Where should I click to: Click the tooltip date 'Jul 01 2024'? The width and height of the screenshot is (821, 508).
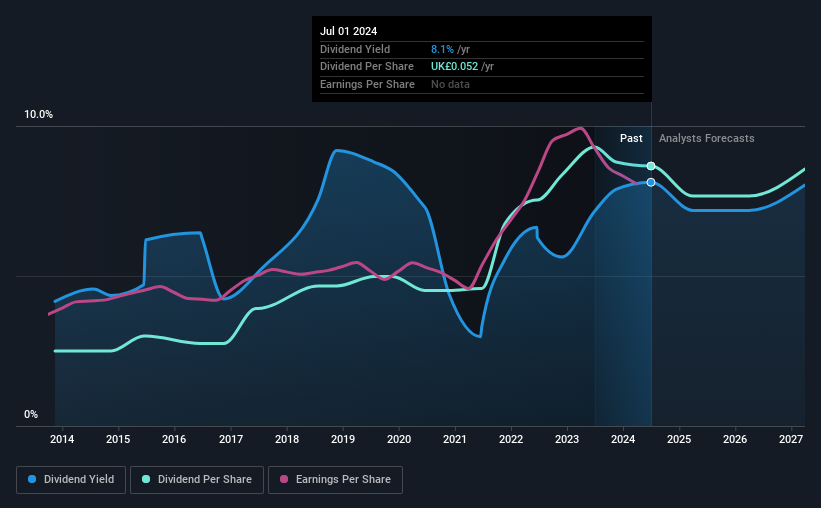[x=348, y=31]
